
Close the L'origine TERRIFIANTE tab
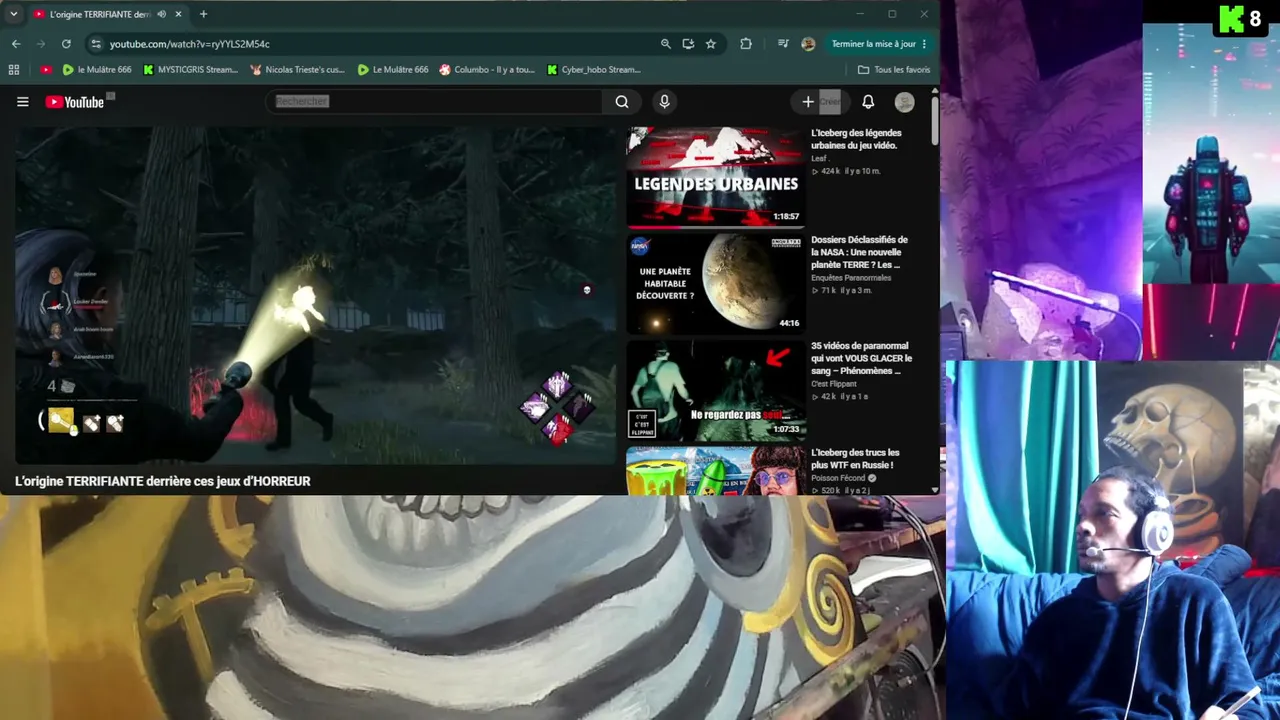(179, 14)
